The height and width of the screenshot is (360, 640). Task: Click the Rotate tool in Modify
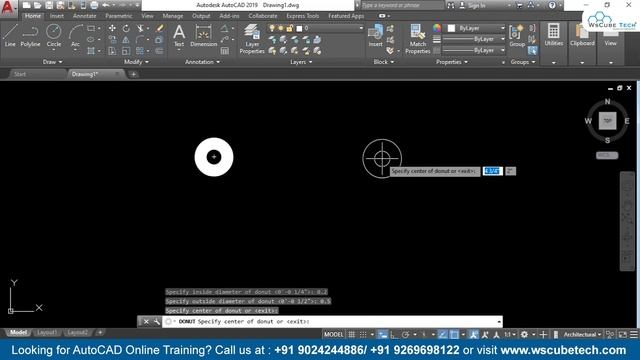point(126,28)
